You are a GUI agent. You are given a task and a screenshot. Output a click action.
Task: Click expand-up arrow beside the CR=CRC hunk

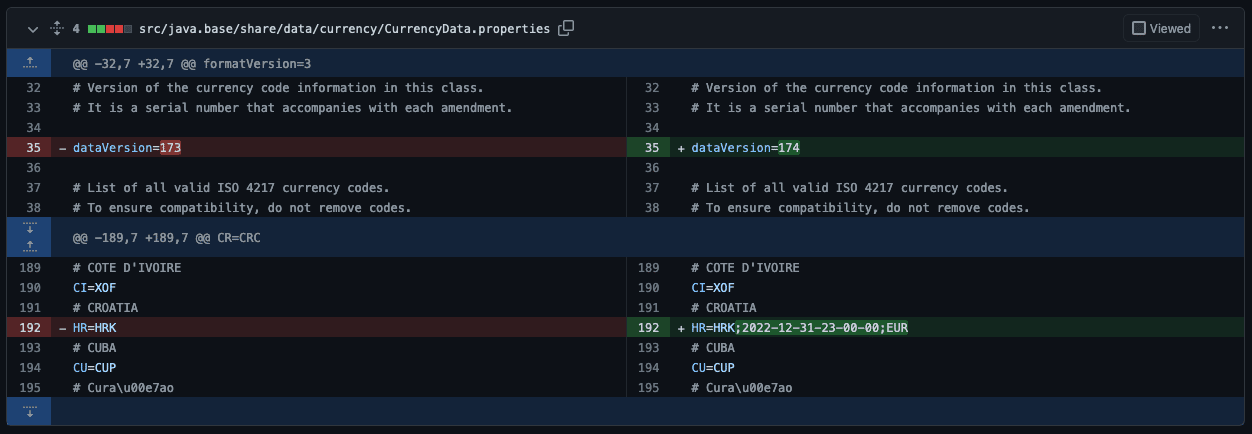click(29, 245)
